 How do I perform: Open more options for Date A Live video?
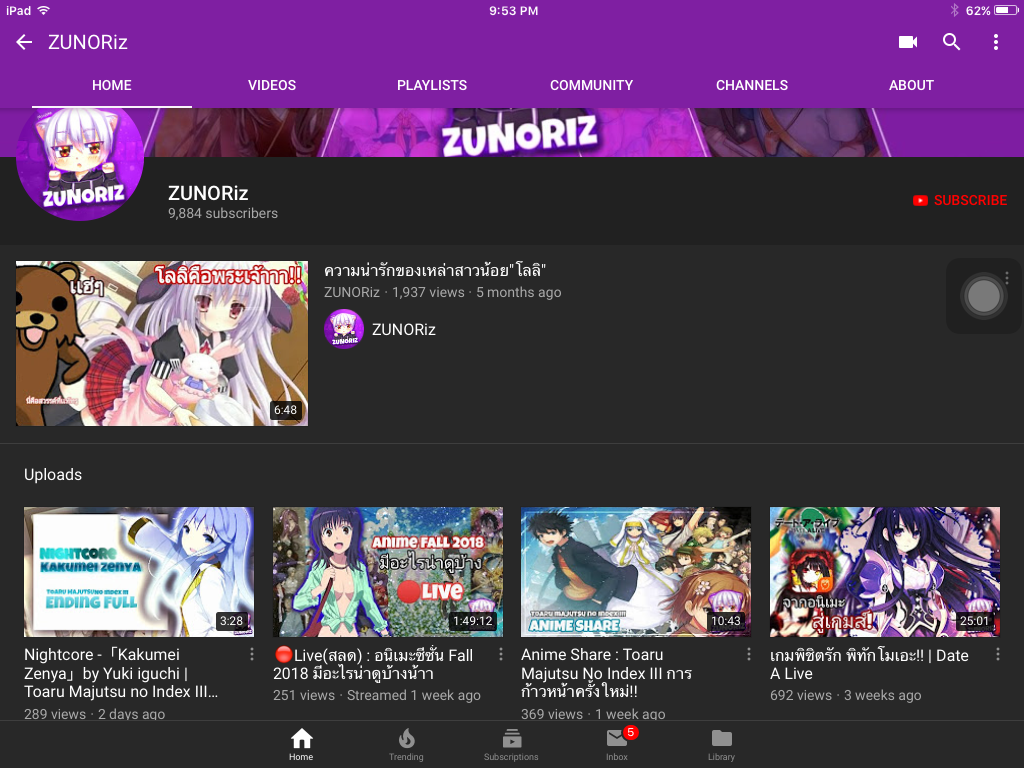point(997,654)
